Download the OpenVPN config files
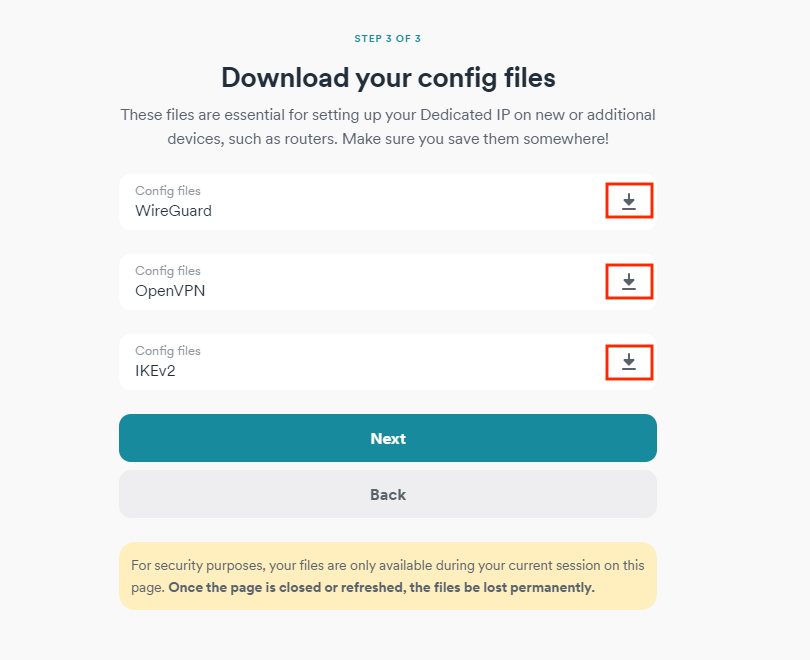This screenshot has width=810, height=660. coord(629,281)
